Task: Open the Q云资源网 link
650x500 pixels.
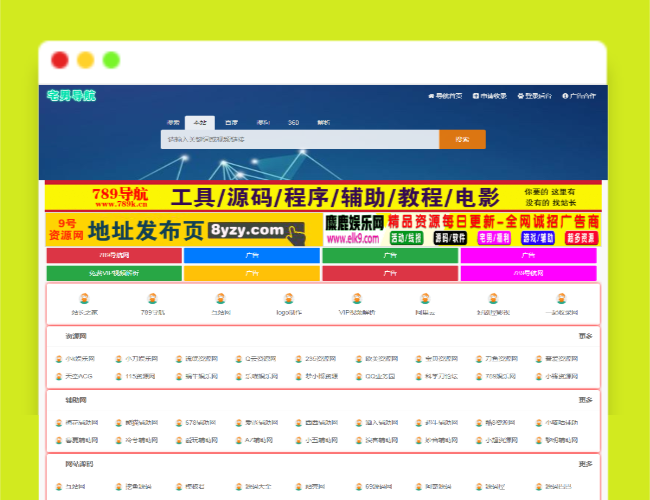Action: point(261,359)
